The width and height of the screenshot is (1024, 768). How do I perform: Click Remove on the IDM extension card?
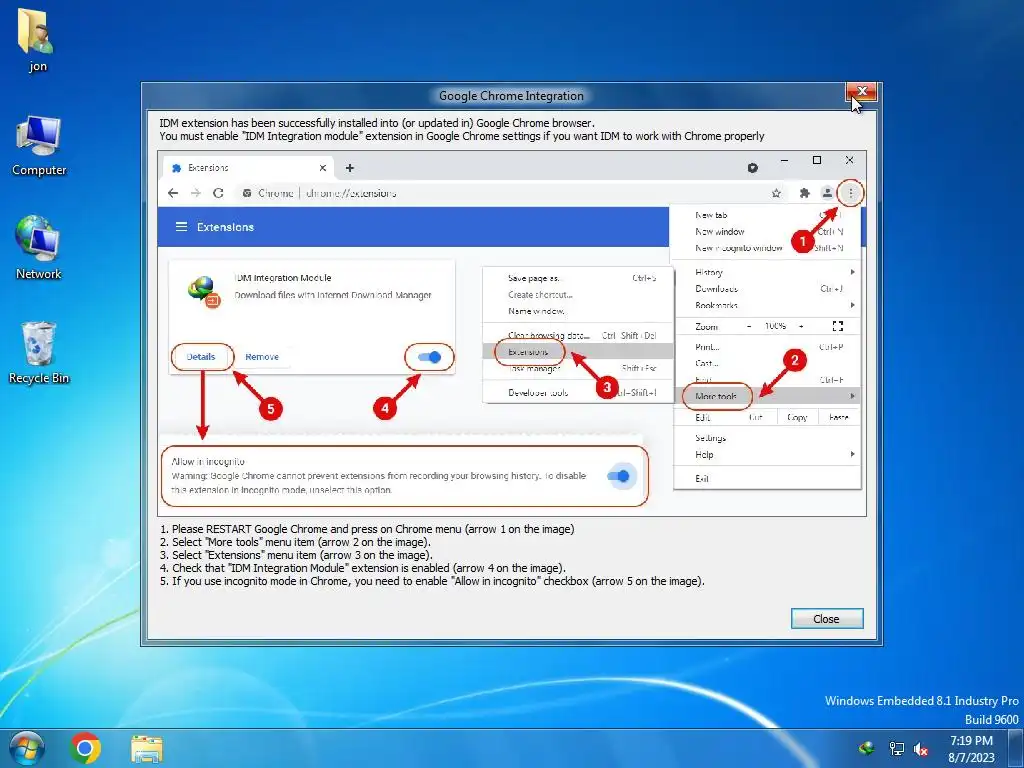pyautogui.click(x=262, y=357)
